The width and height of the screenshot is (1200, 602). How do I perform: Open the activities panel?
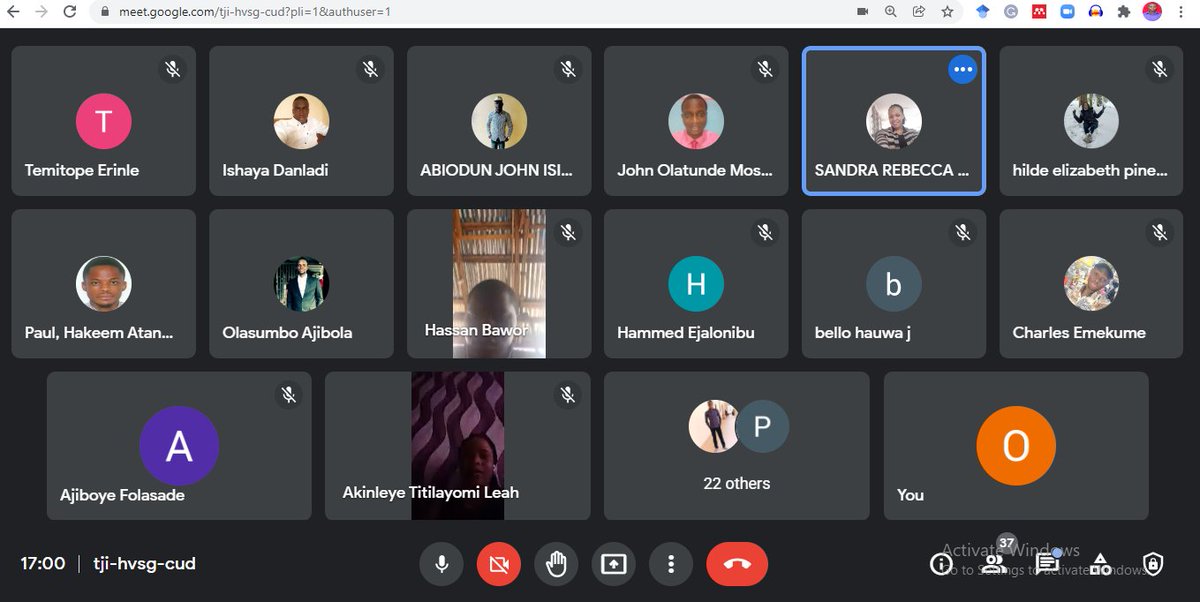tap(1101, 564)
